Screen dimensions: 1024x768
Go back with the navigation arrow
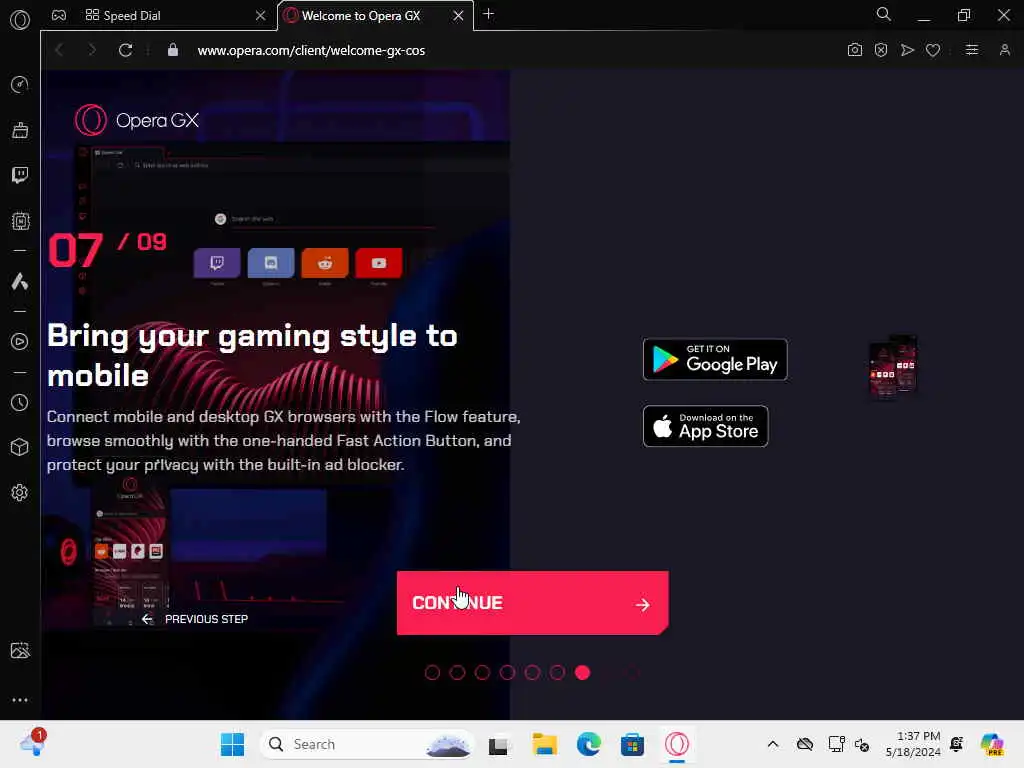click(x=59, y=50)
